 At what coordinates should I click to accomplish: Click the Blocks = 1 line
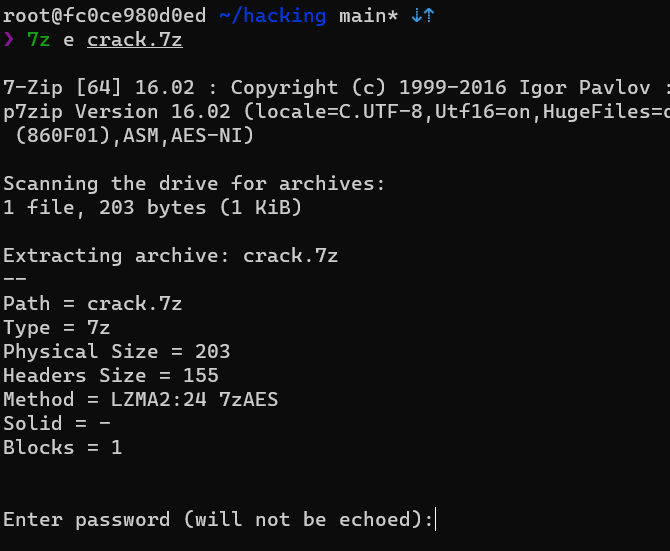click(x=62, y=447)
